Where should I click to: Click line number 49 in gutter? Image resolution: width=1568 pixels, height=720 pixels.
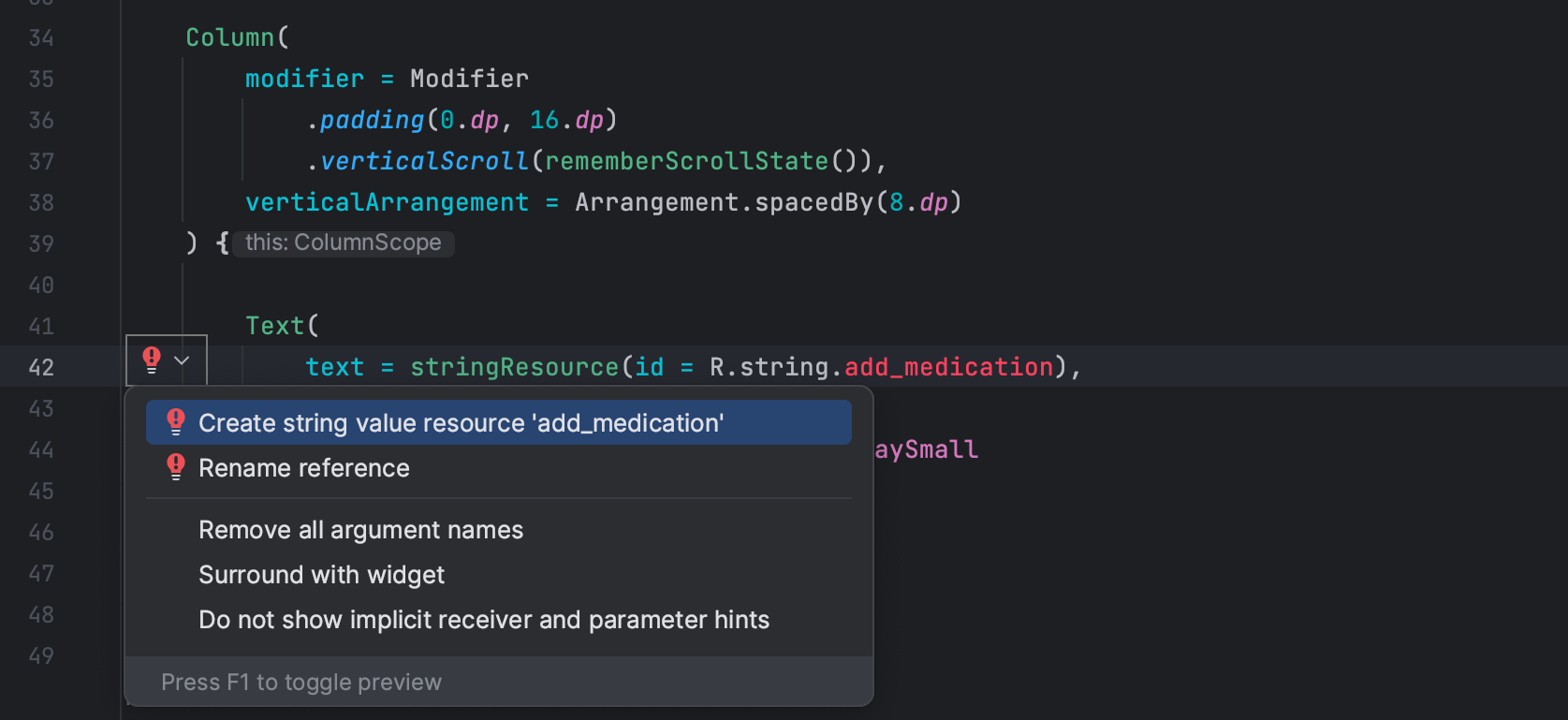point(41,655)
